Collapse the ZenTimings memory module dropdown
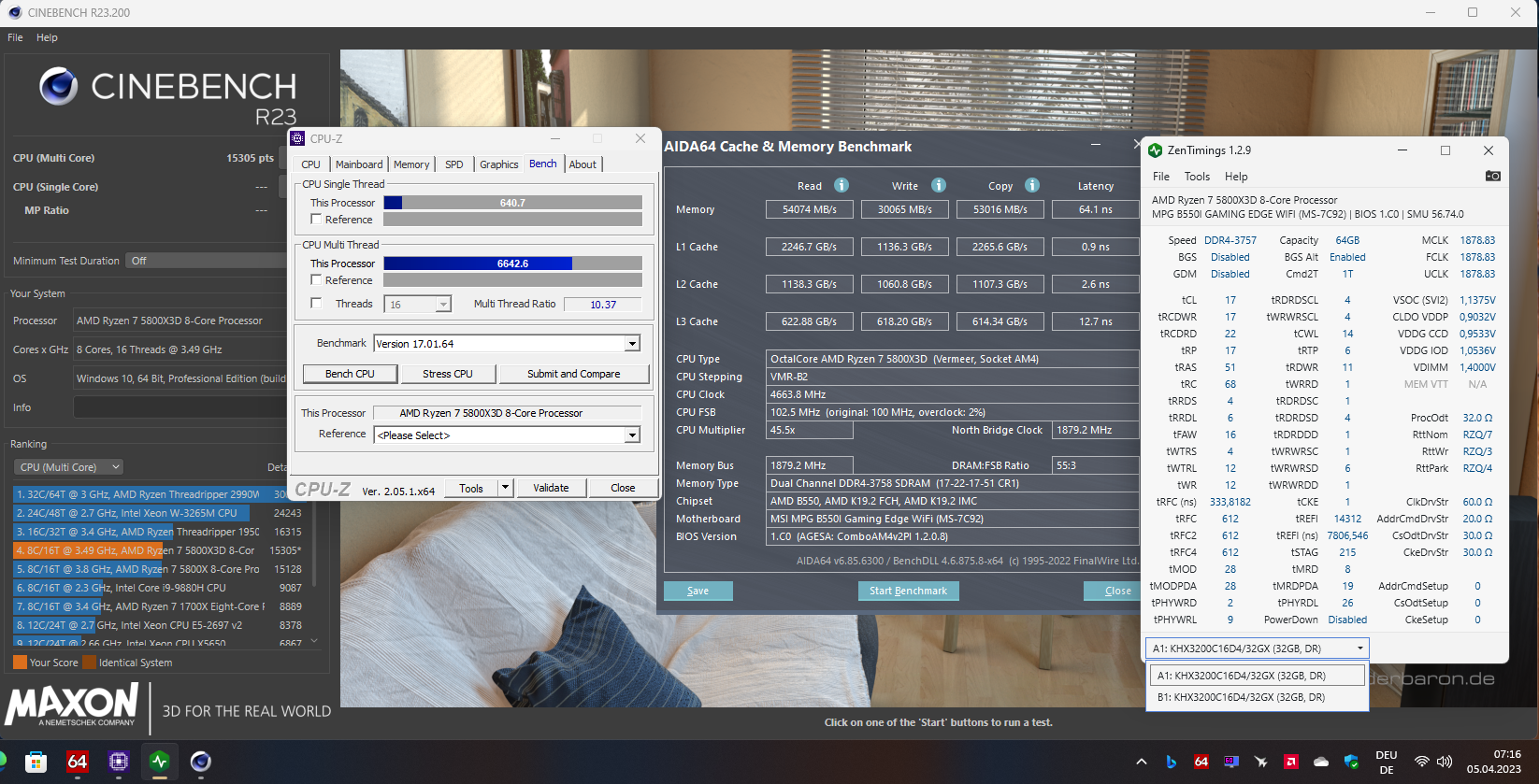 [1359, 648]
